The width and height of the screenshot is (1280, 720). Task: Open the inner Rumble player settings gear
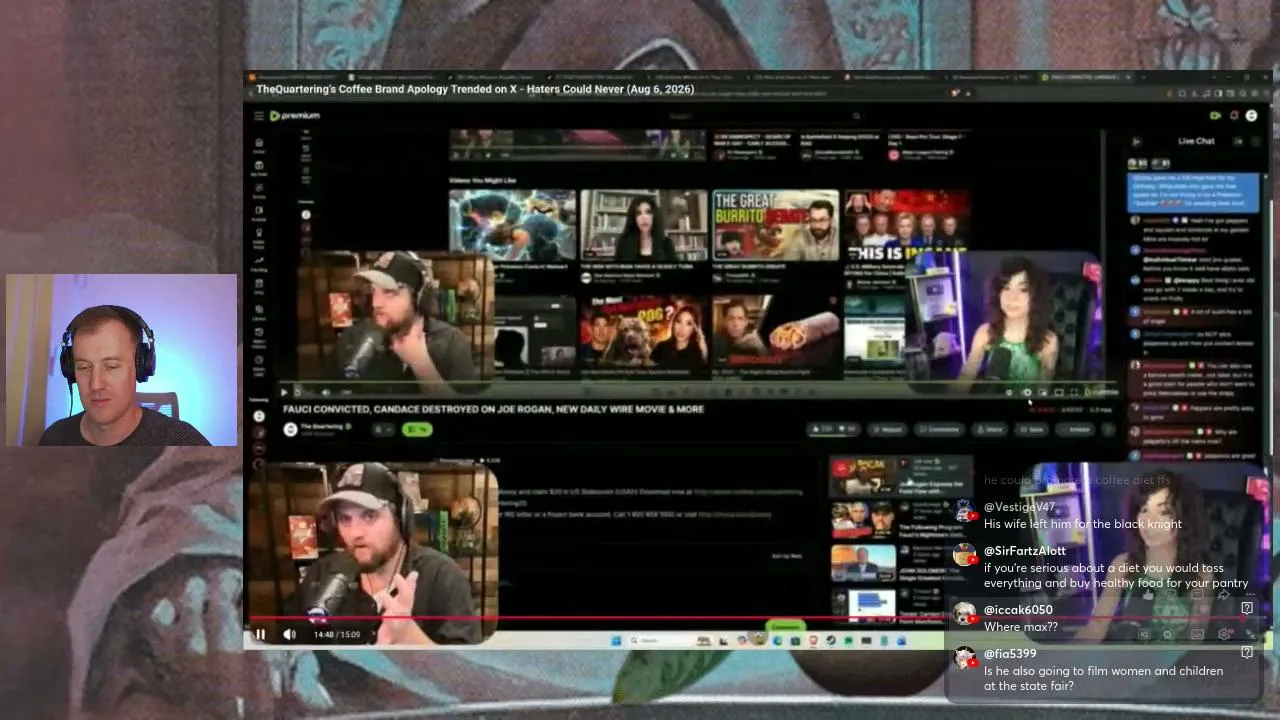point(1026,393)
